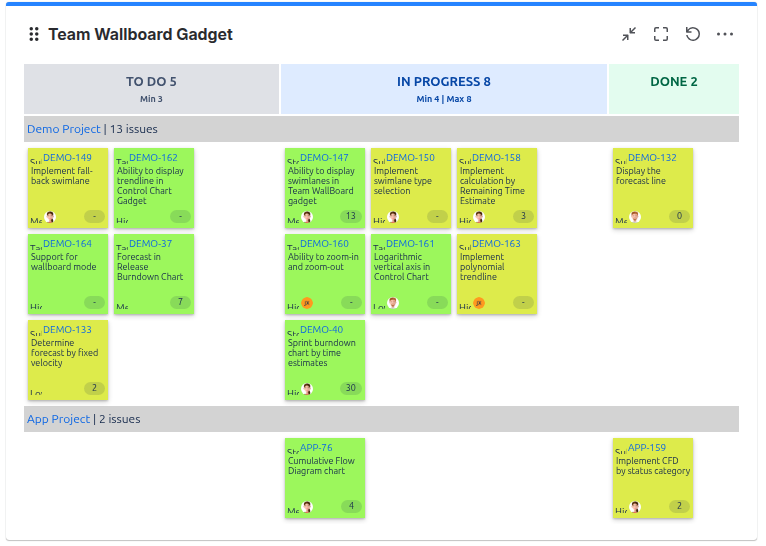Click estimate badge 13 on DEMO-147
The width and height of the screenshot is (766, 546).
pos(351,216)
